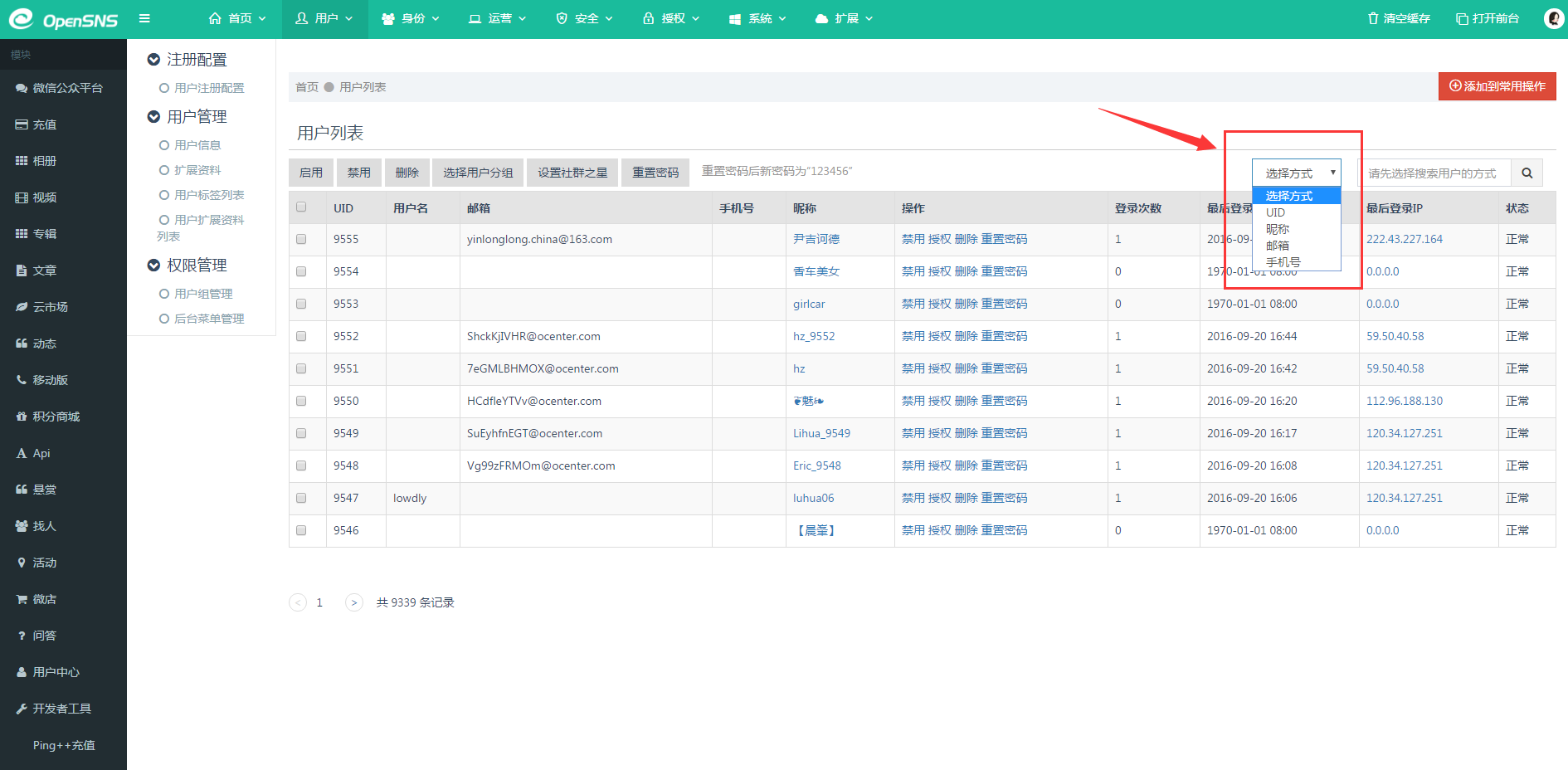1568x770 pixels.
Task: Open the OpenSNS logo home link
Action: (64, 19)
